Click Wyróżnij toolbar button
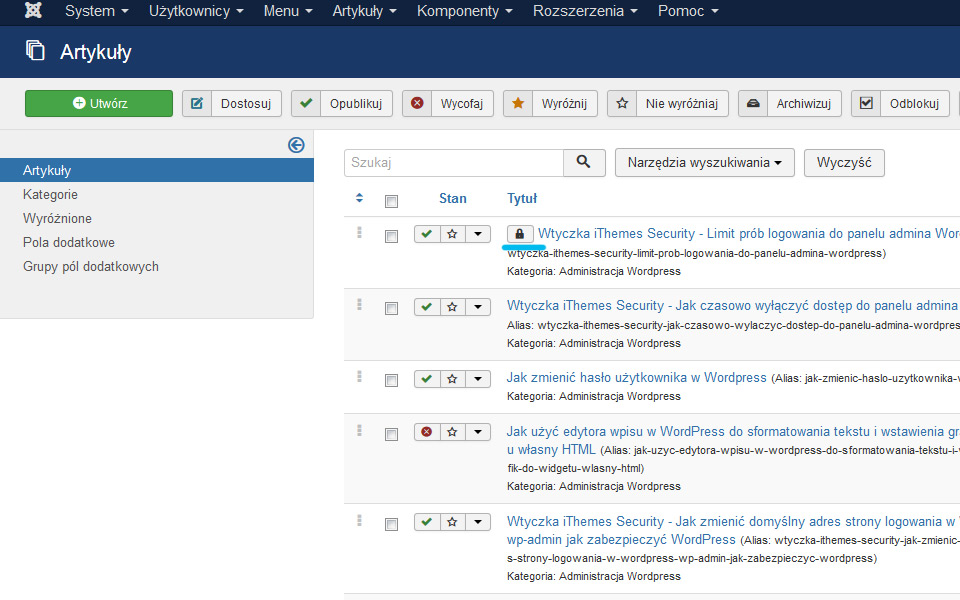 point(550,103)
